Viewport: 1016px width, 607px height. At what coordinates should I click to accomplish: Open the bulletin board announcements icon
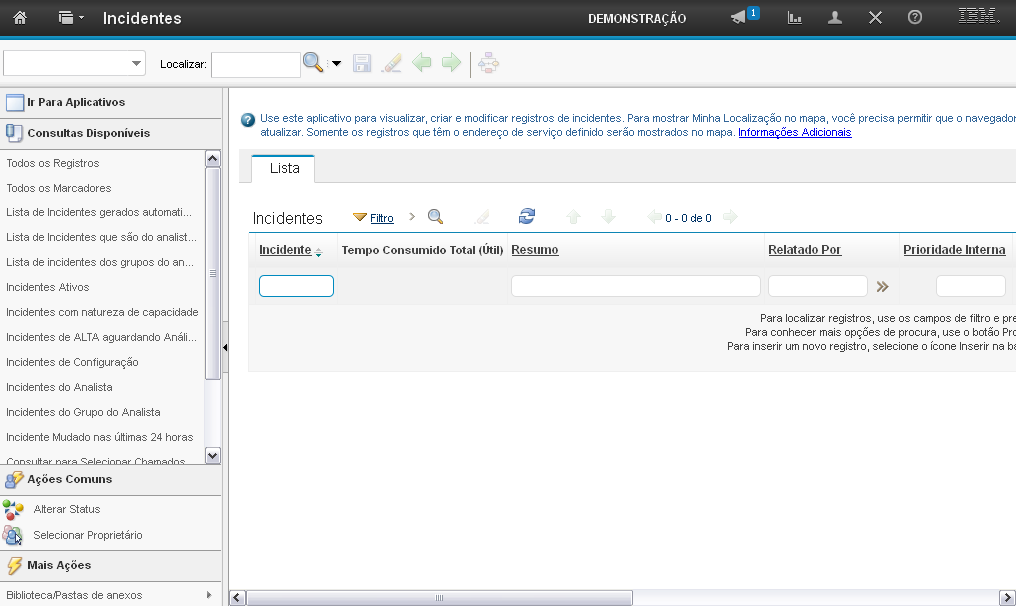tap(739, 18)
